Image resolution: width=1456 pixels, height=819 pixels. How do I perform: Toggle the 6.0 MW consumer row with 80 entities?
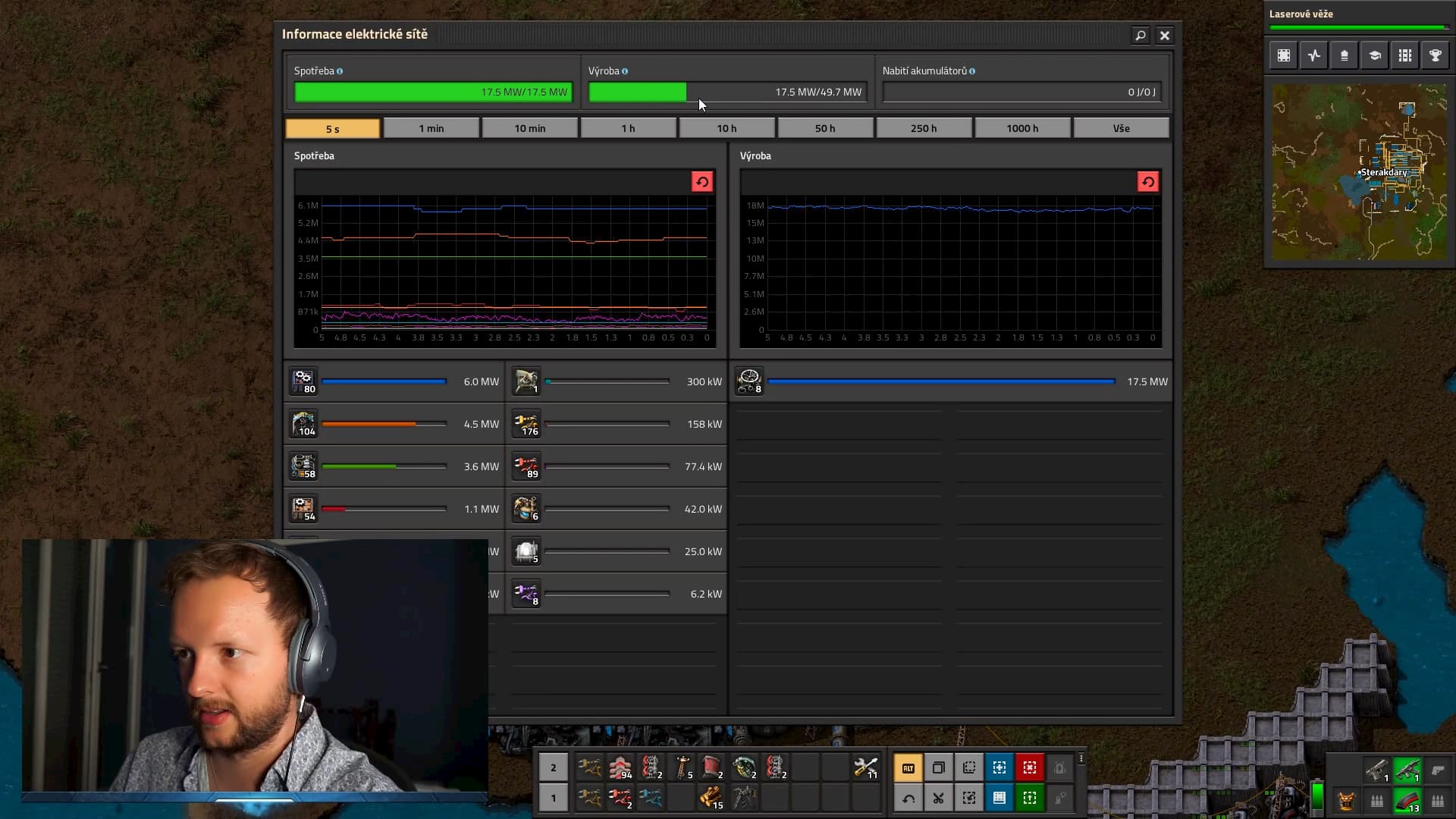tap(394, 381)
